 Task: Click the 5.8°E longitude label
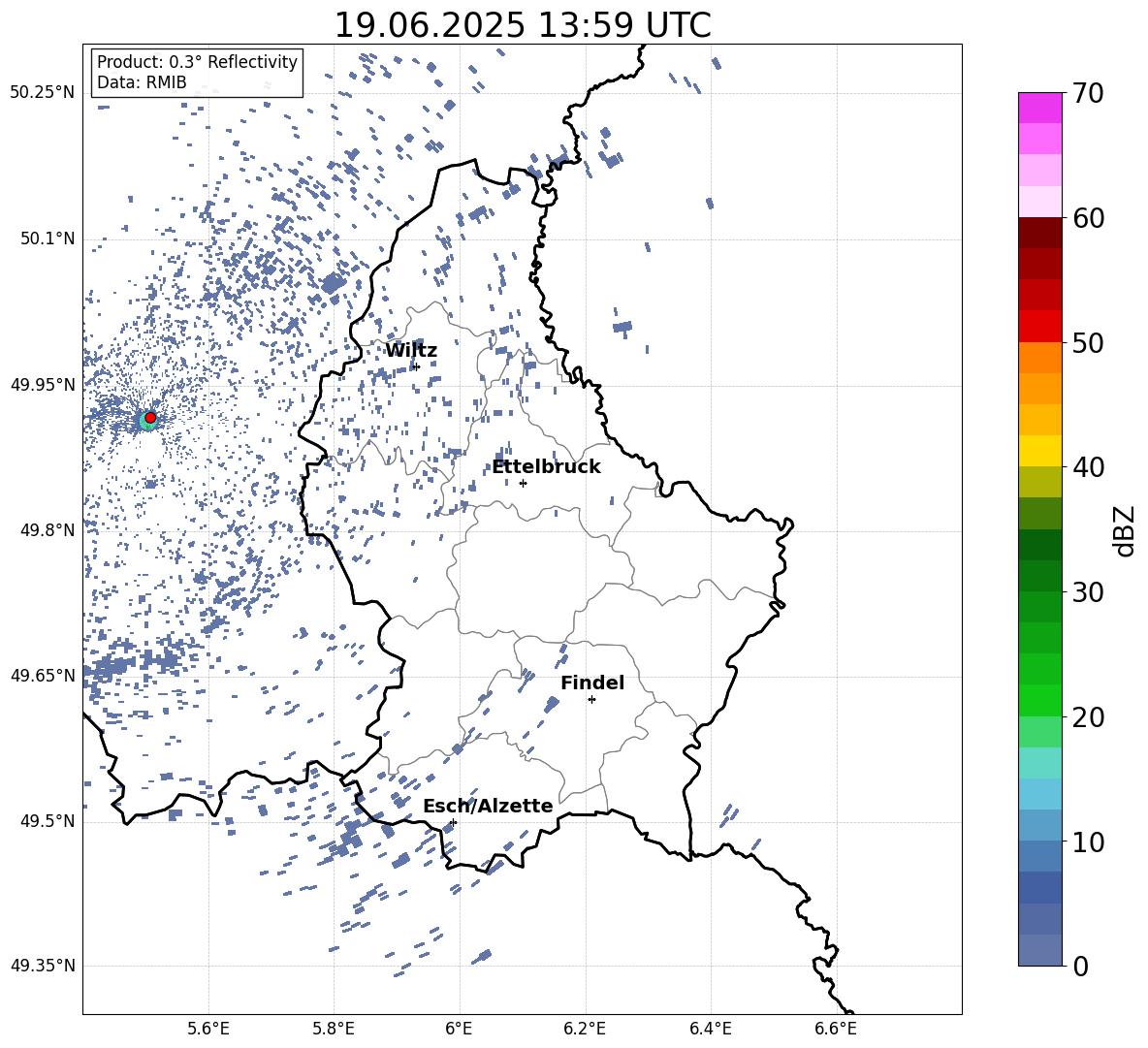tap(334, 1029)
